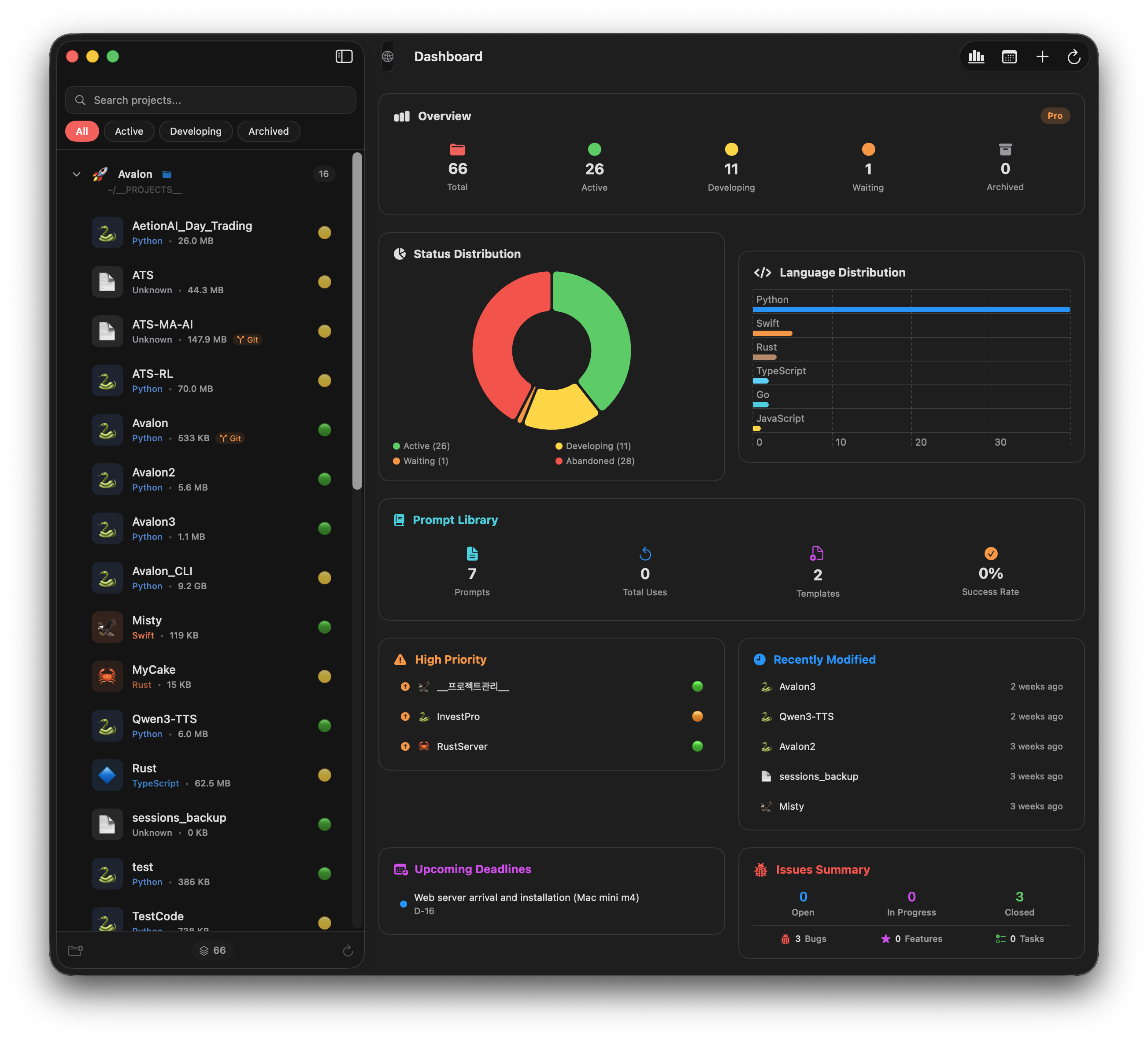Toggle the Archived filter pill
Screen dimensions: 1148x1041
(x=268, y=131)
